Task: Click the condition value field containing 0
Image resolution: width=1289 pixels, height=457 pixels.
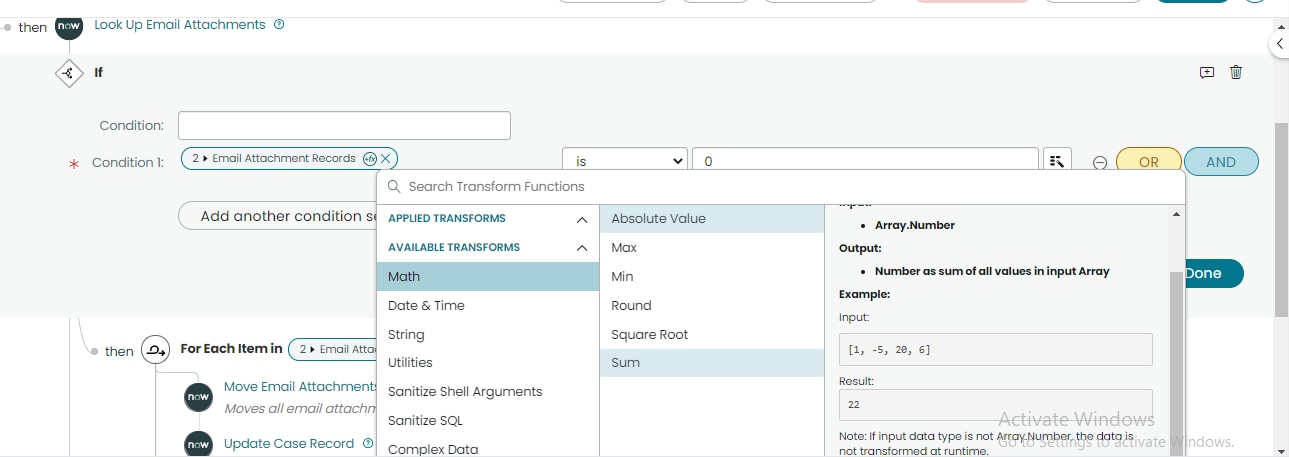Action: 865,161
